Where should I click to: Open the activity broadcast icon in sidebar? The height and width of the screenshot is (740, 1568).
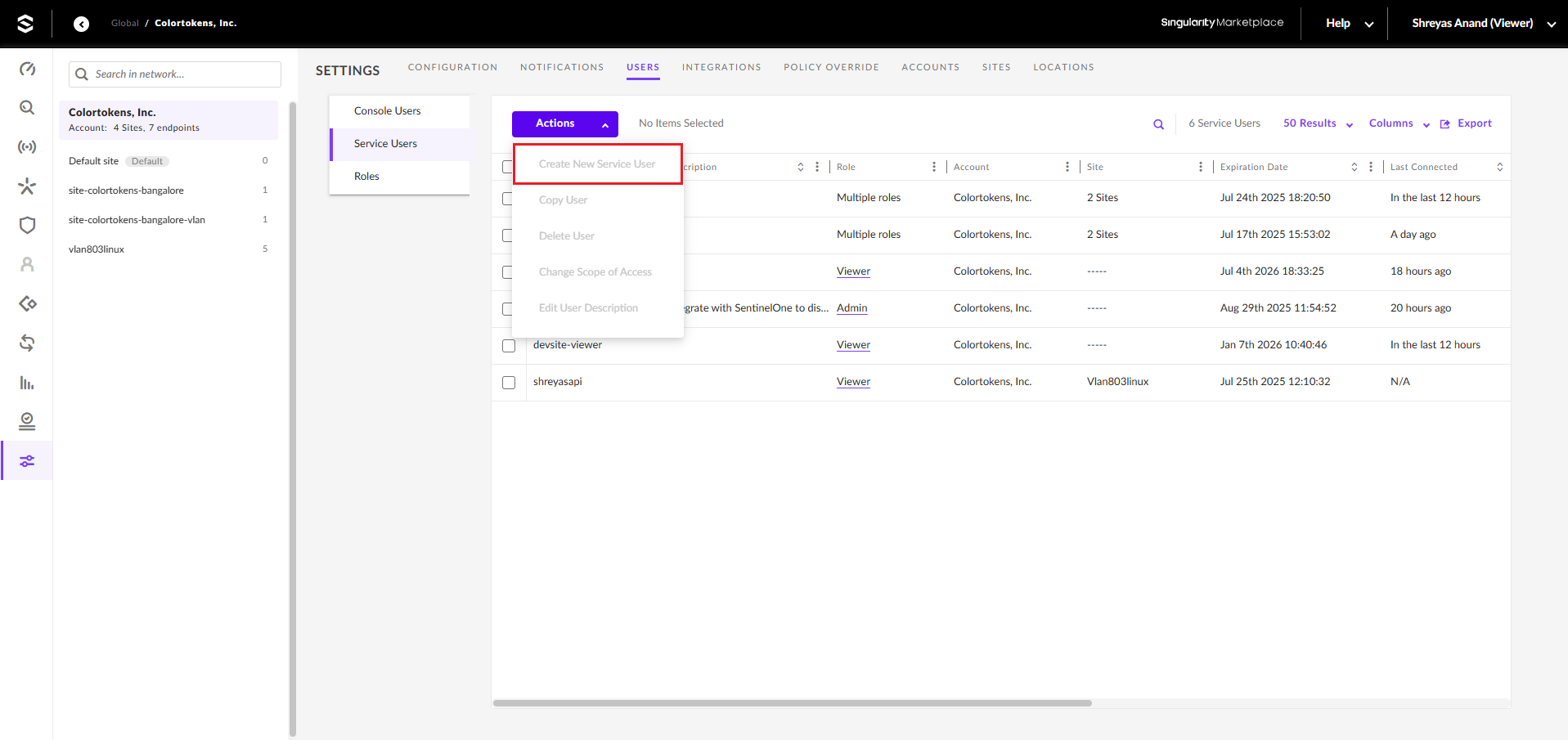point(27,147)
